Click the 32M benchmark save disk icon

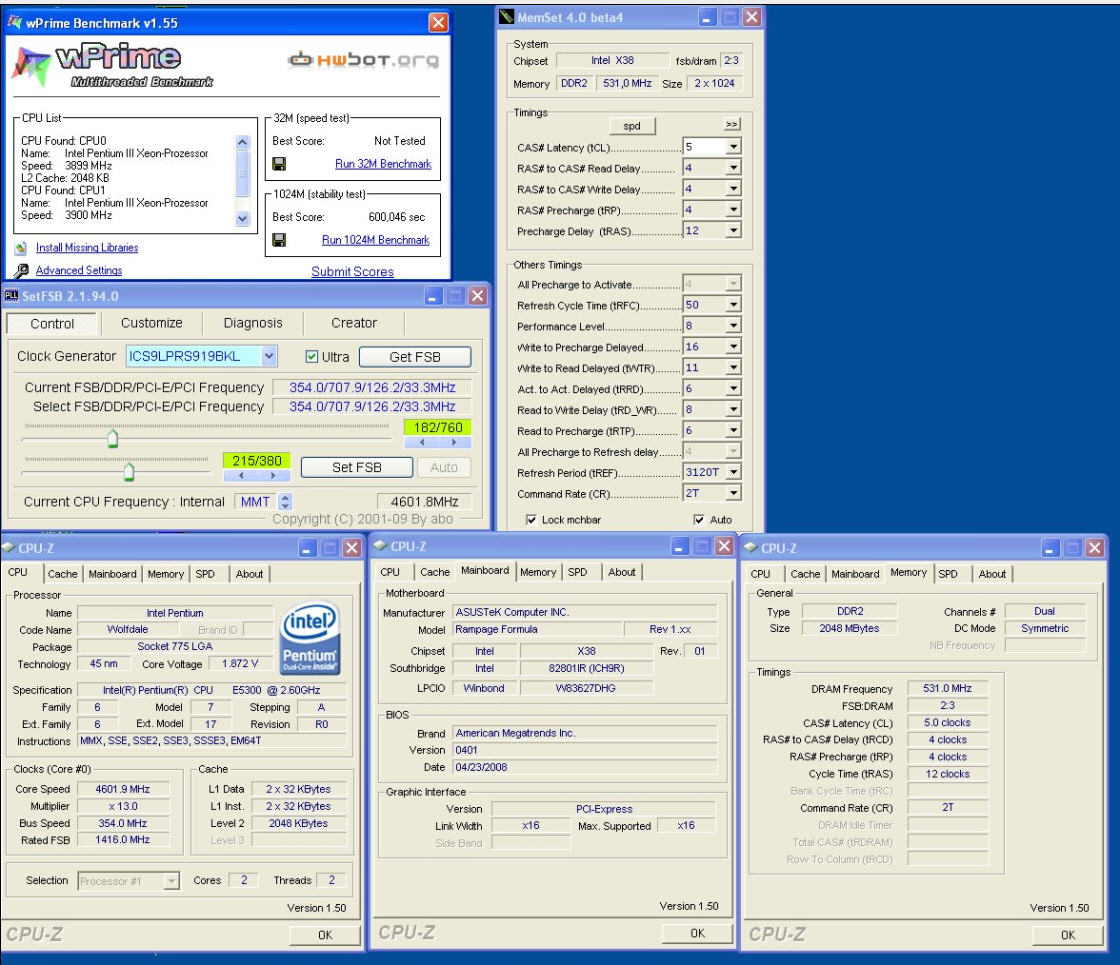click(x=279, y=164)
